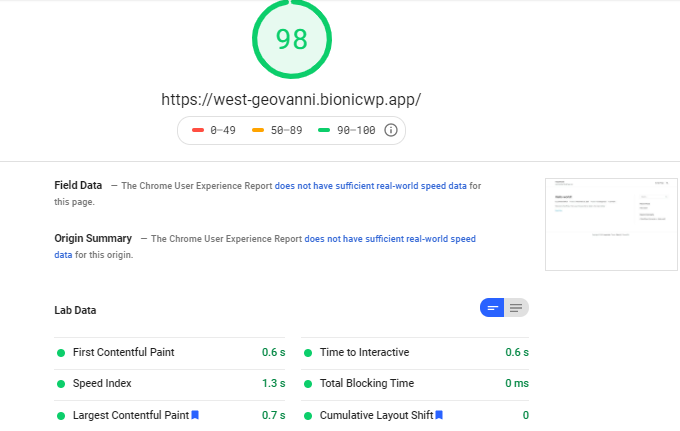Click the west-geovanni.bionicwp.app URL text
The image size is (680, 431).
(291, 99)
